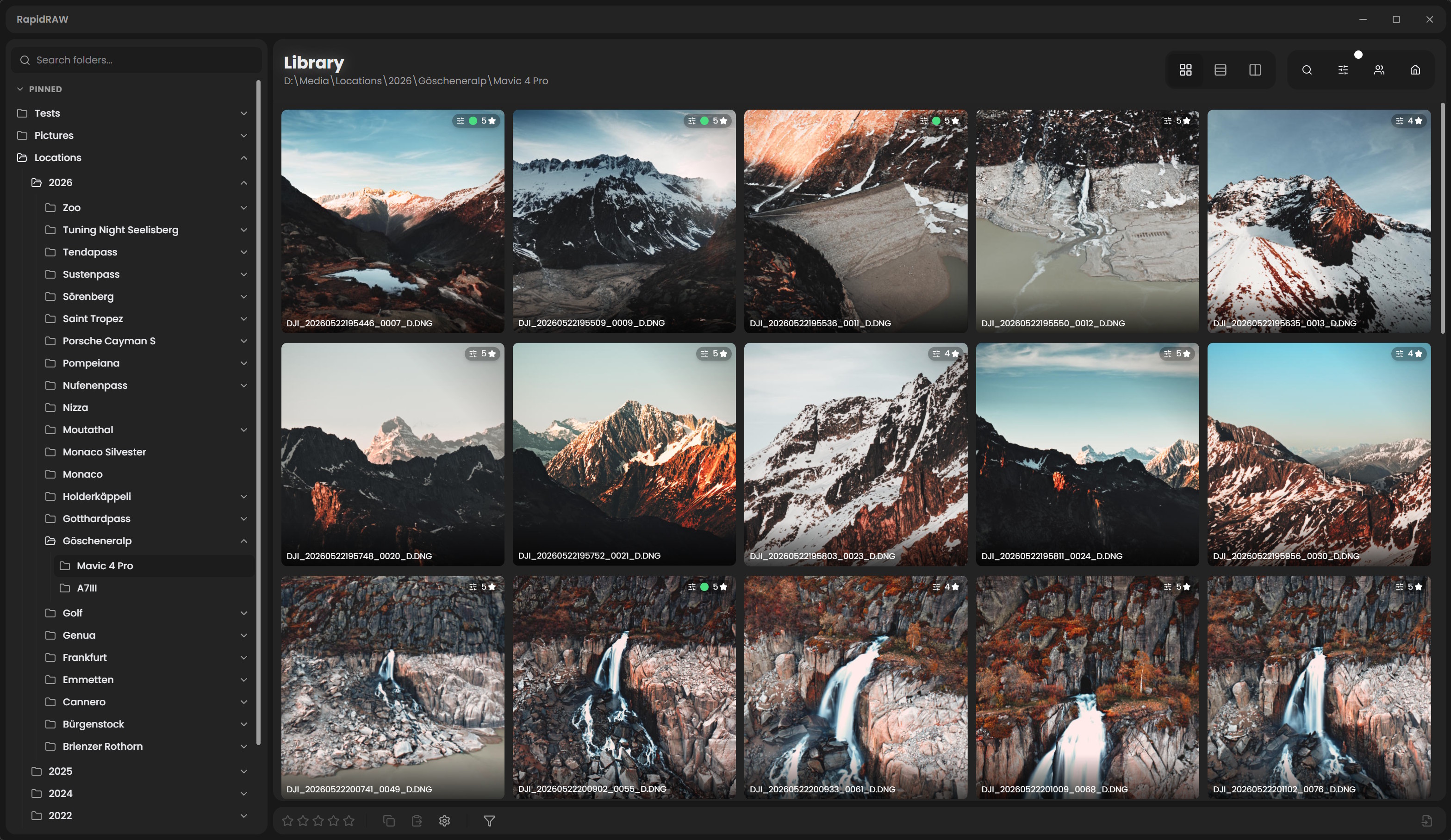
Task: Select thumbnail DJI_20260522201009_0068_D.DNG
Action: click(x=1087, y=687)
